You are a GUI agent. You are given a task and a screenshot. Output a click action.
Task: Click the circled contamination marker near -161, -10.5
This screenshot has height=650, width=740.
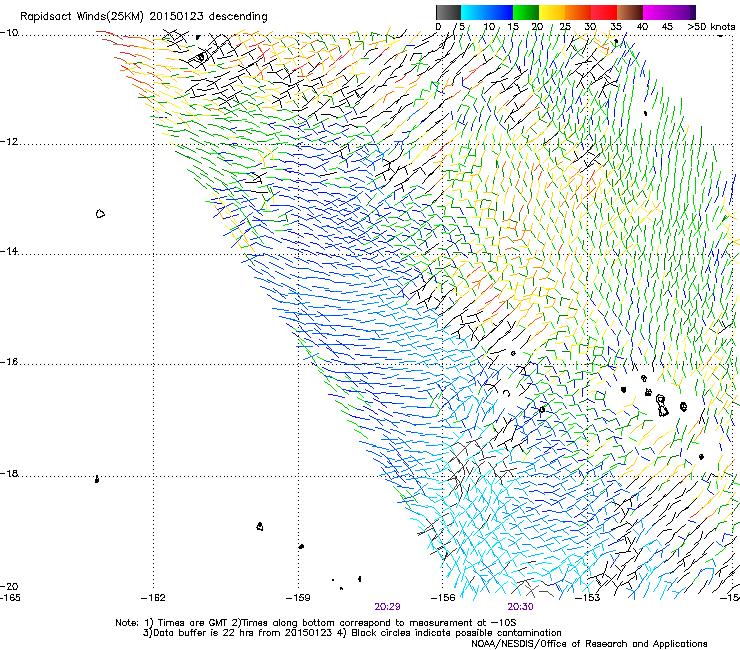pyautogui.click(x=201, y=57)
